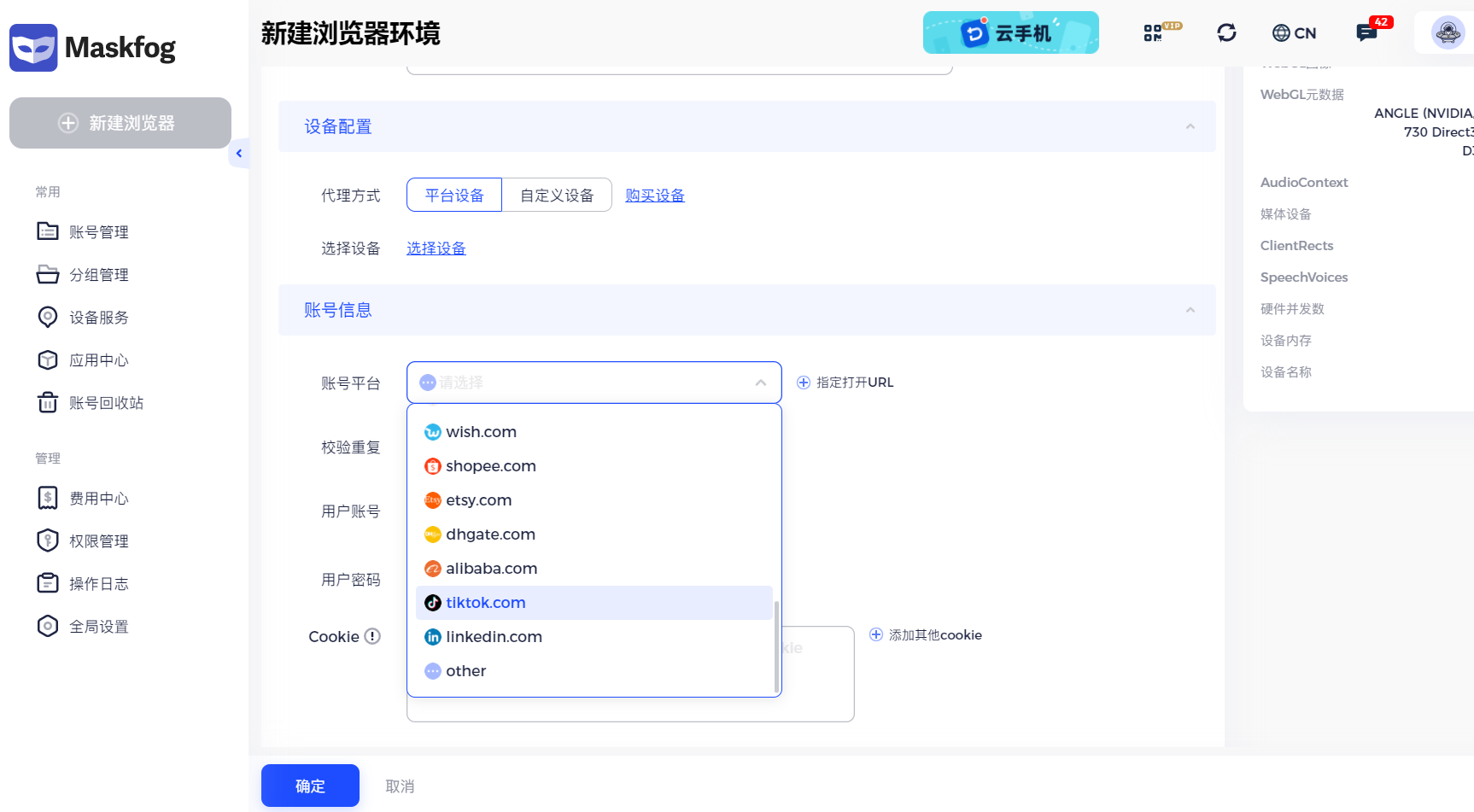
Task: Choose tiktok.com from platform list
Action: [594, 603]
